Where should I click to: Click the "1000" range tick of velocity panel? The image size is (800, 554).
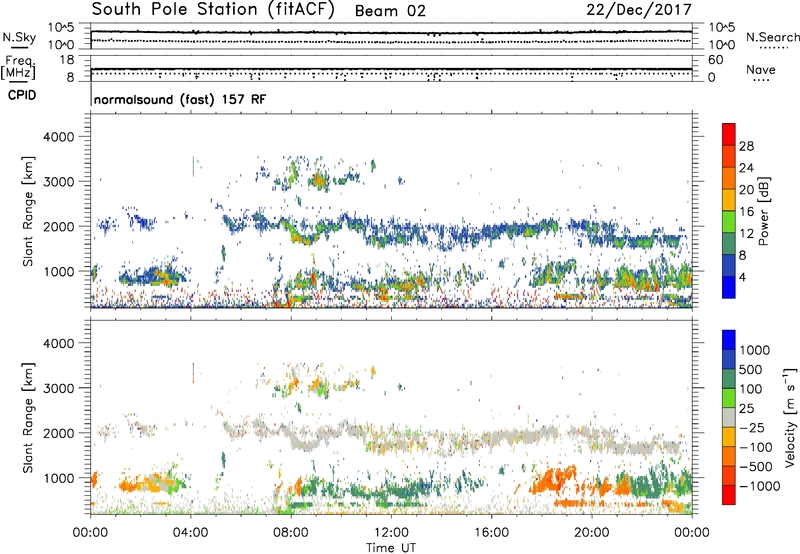click(58, 478)
